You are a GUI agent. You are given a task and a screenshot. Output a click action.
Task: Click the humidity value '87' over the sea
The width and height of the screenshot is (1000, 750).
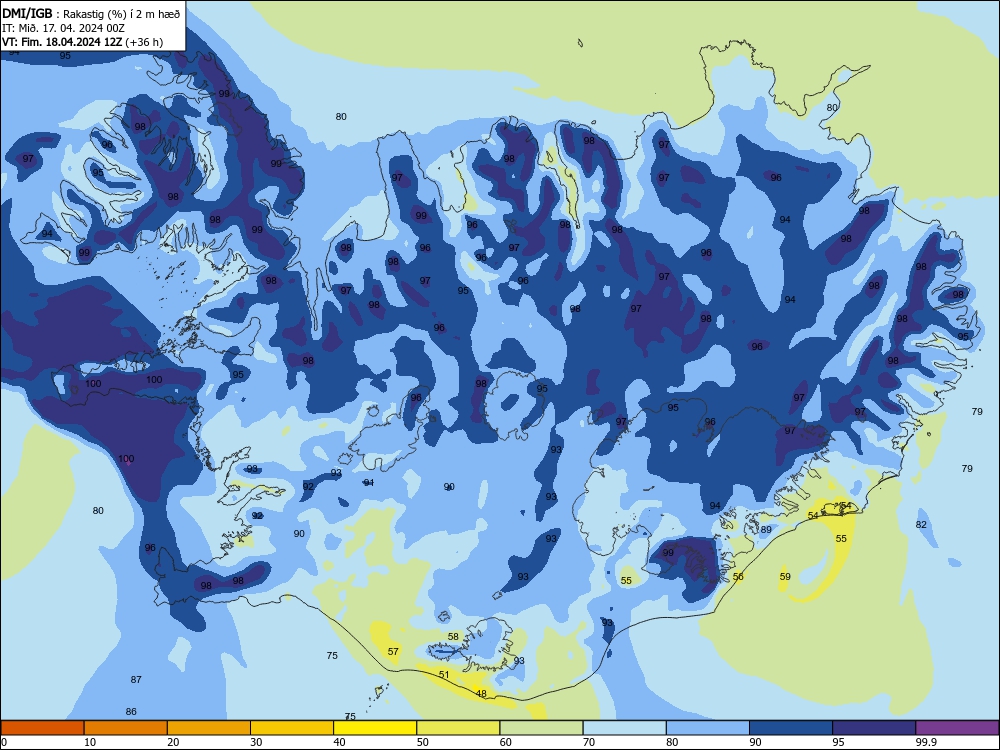[x=136, y=680]
